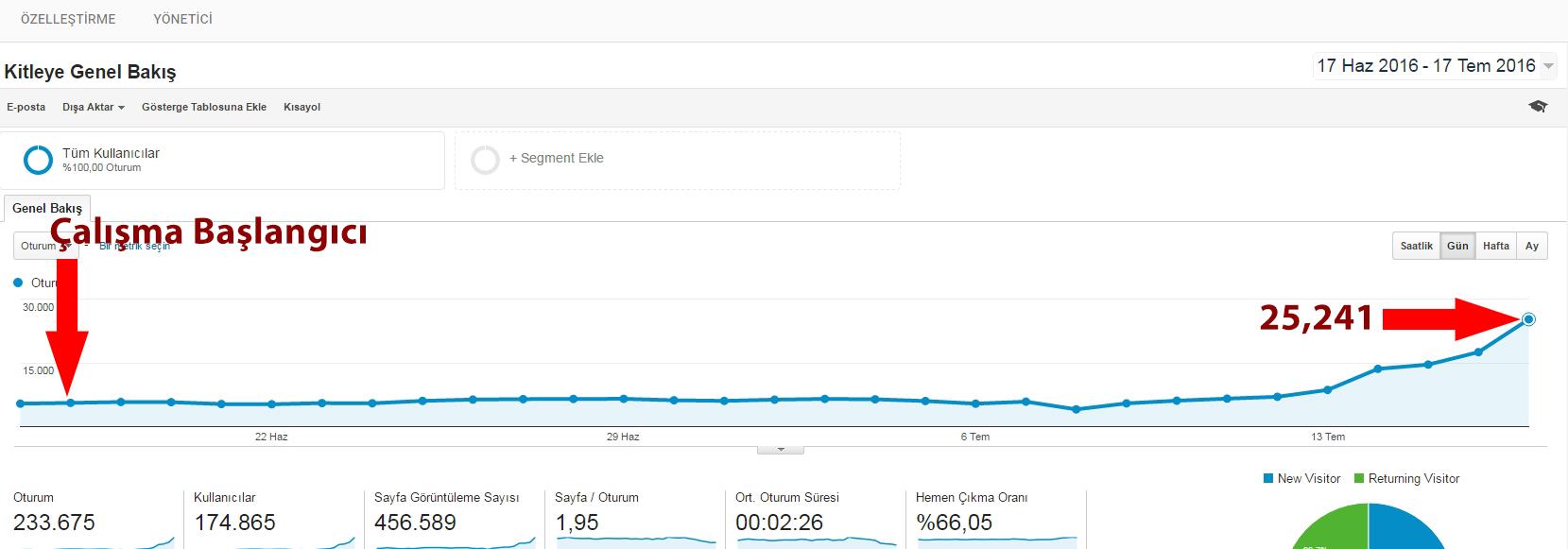Screen dimensions: 1568x549
Task: Open the YÖNETİCİ tab
Action: point(182,19)
